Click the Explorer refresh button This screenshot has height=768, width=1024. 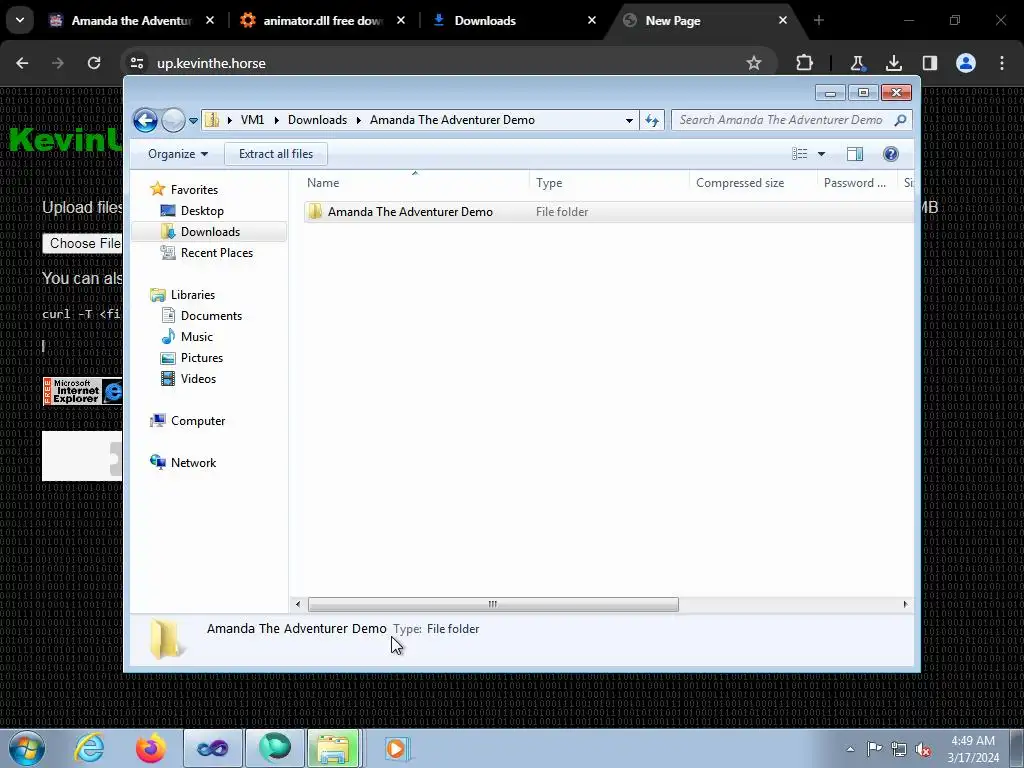(x=652, y=120)
